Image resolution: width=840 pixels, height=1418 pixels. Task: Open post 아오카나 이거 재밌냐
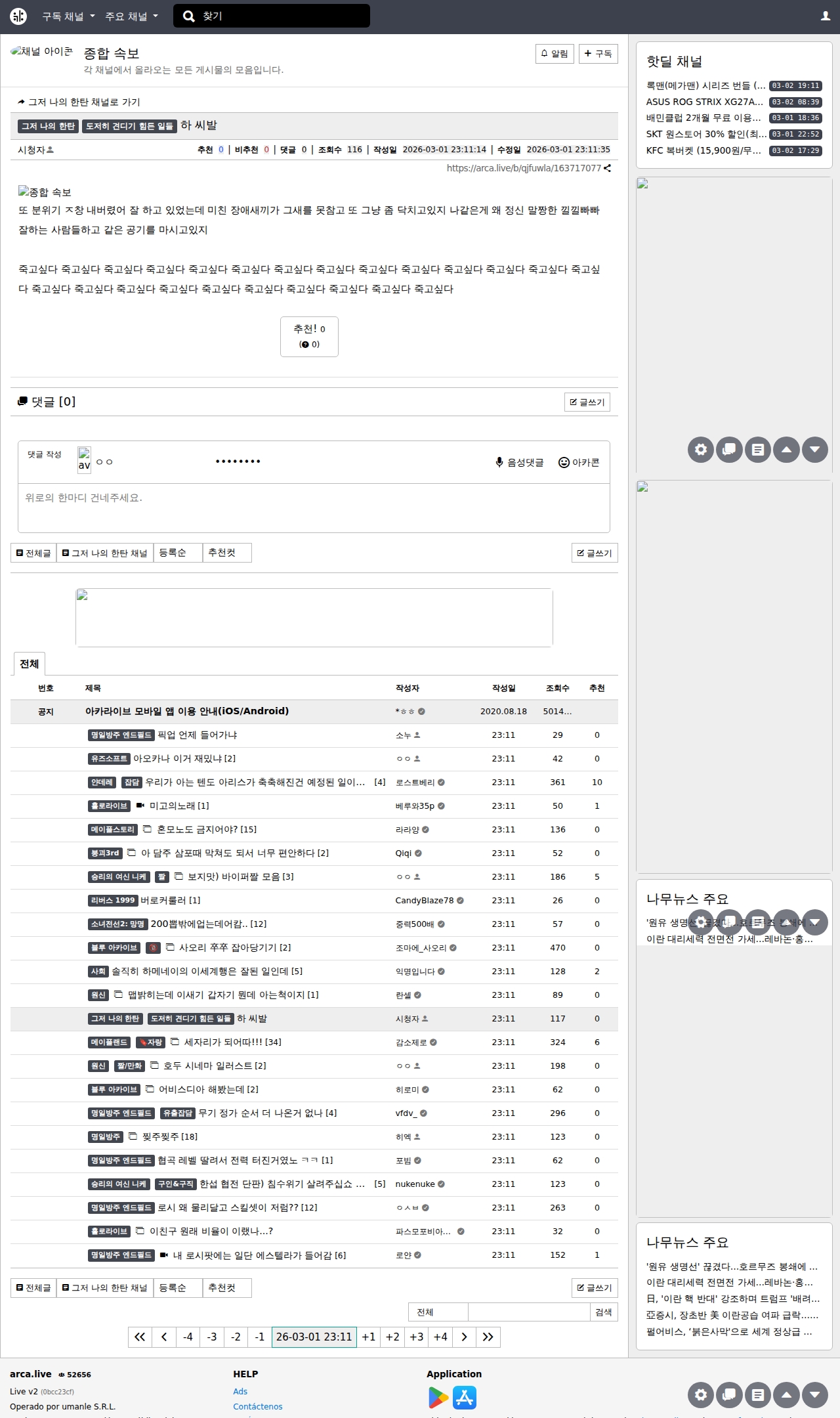tap(178, 758)
